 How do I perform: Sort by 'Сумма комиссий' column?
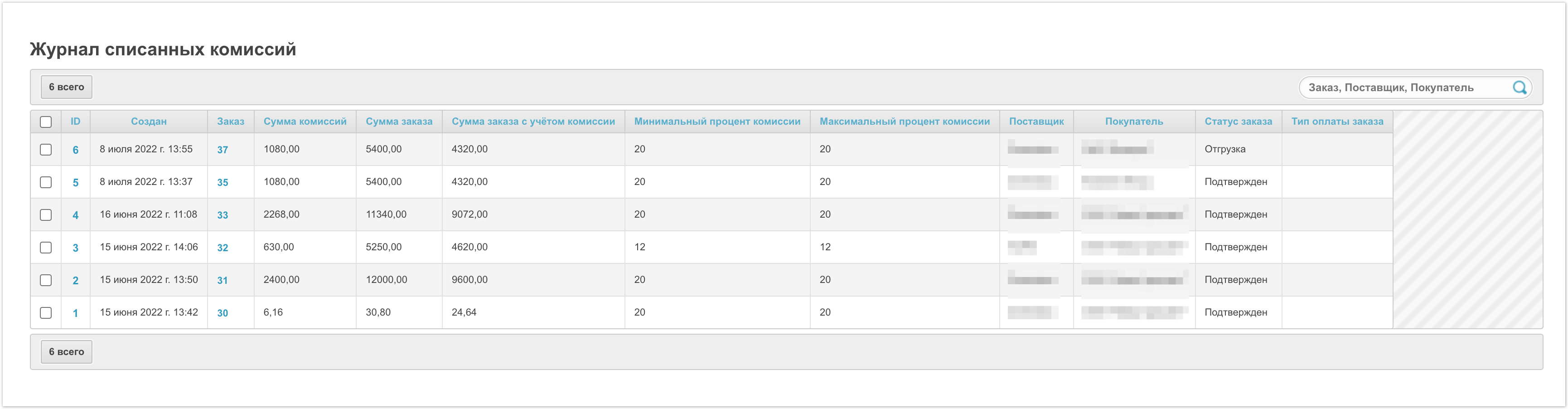pos(305,122)
